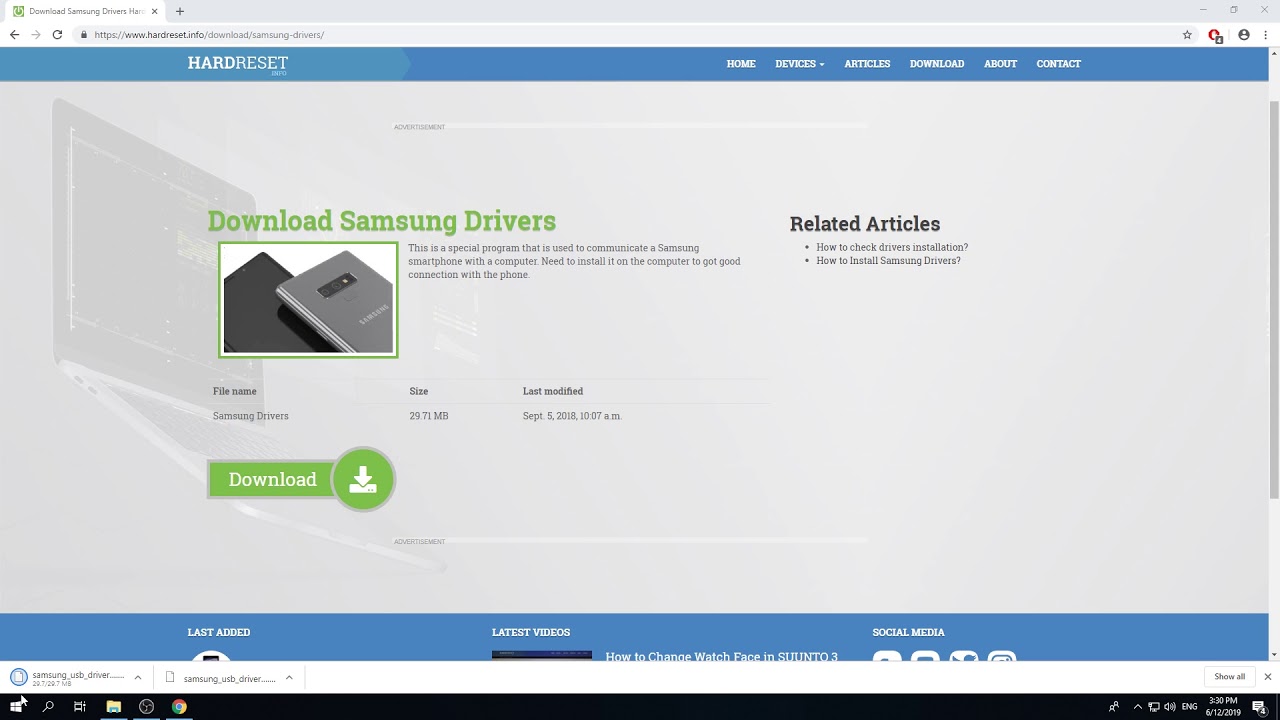Open second samsung_usb_driver download item
This screenshot has width=1280, height=720.
pyautogui.click(x=220, y=678)
